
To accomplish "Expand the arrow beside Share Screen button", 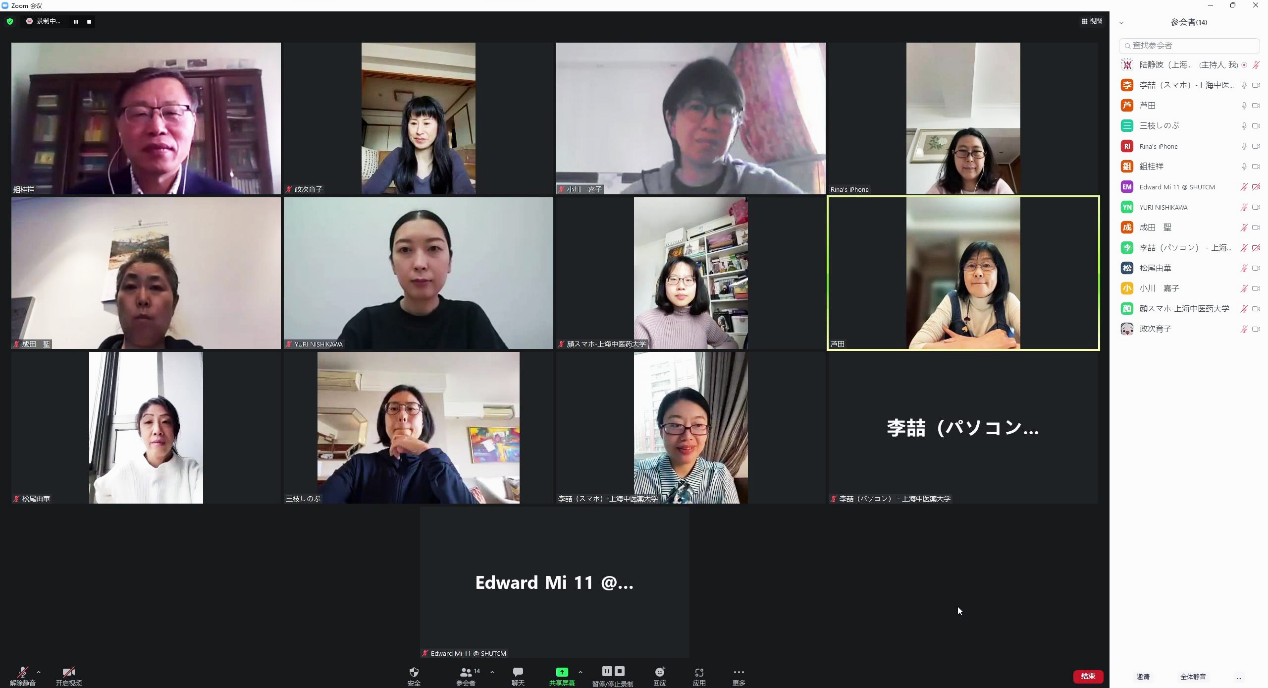I will tap(580, 672).
